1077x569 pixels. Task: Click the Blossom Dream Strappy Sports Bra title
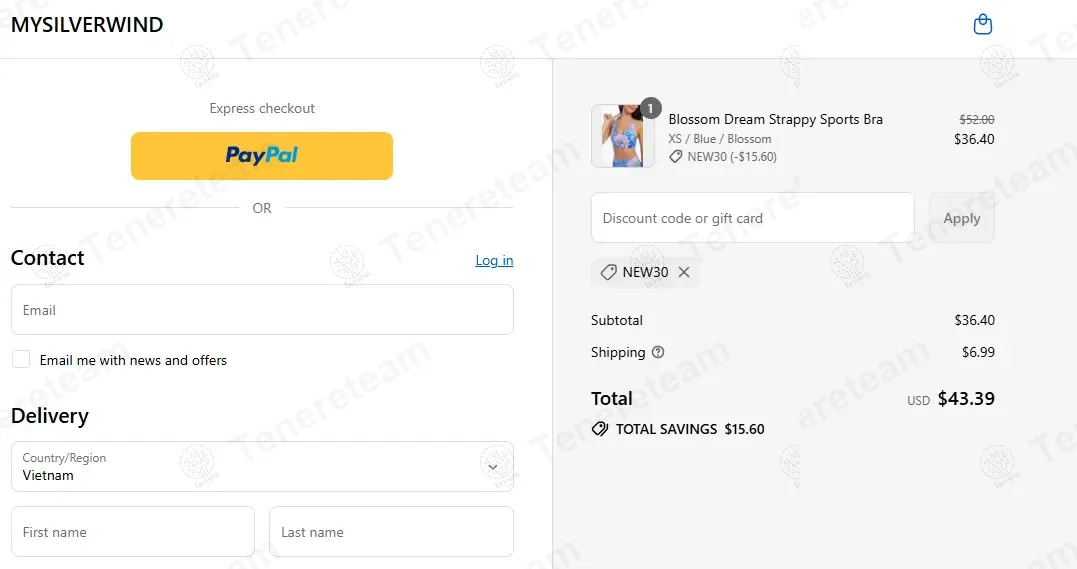pyautogui.click(x=775, y=120)
